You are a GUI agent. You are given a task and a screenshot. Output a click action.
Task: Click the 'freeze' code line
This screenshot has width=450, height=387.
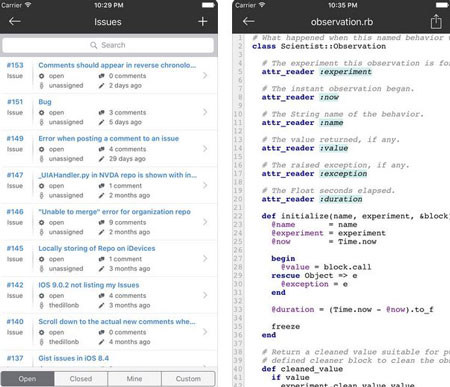(286, 327)
